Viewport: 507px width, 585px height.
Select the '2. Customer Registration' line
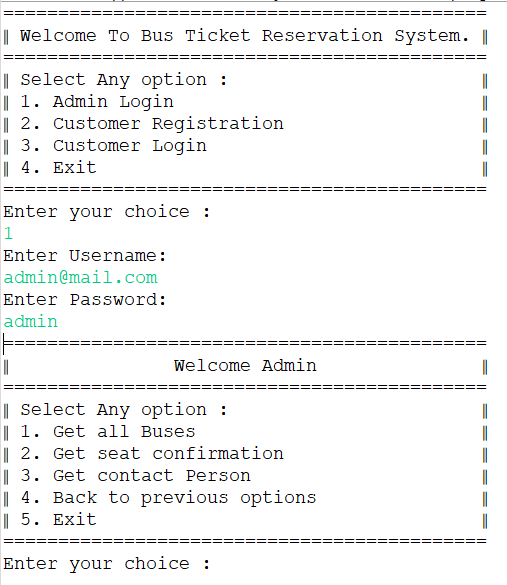point(152,123)
